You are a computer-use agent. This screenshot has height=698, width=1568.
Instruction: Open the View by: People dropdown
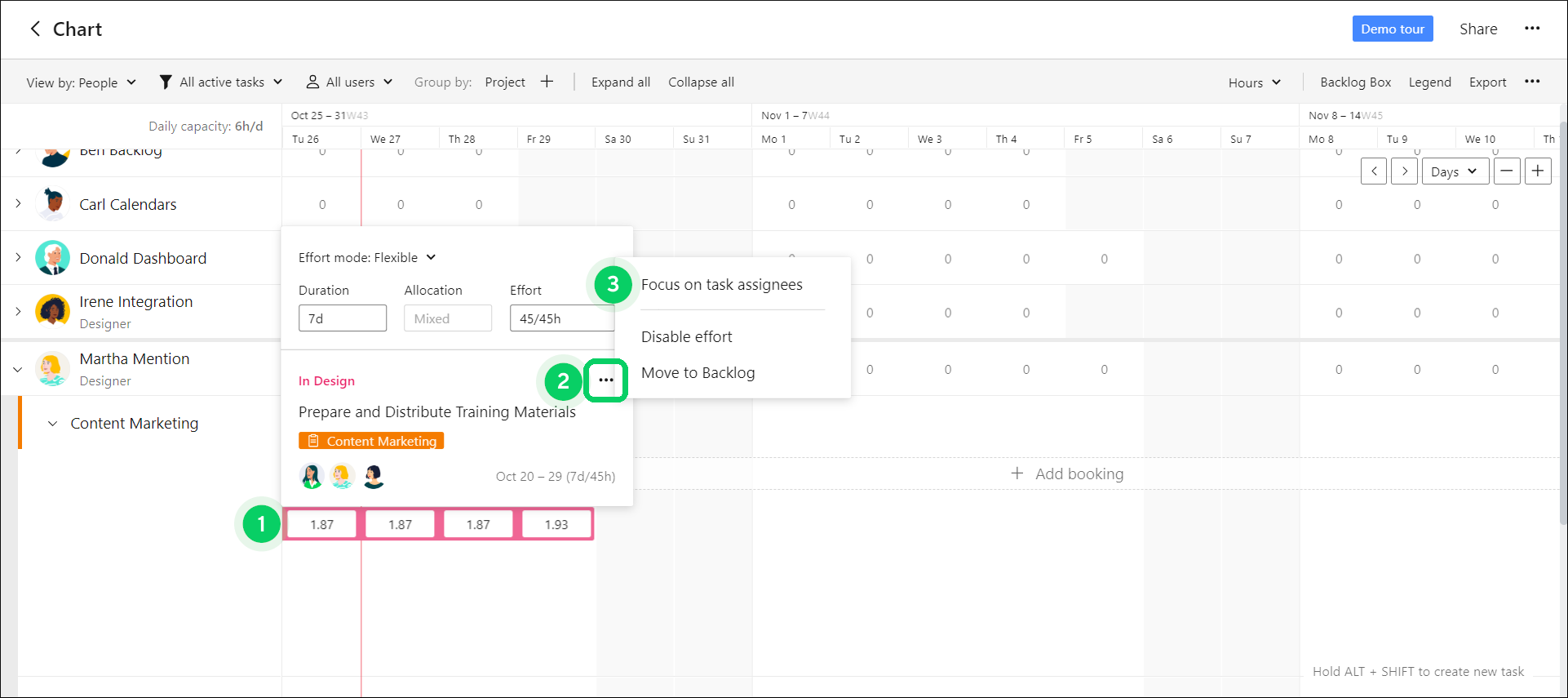point(81,82)
